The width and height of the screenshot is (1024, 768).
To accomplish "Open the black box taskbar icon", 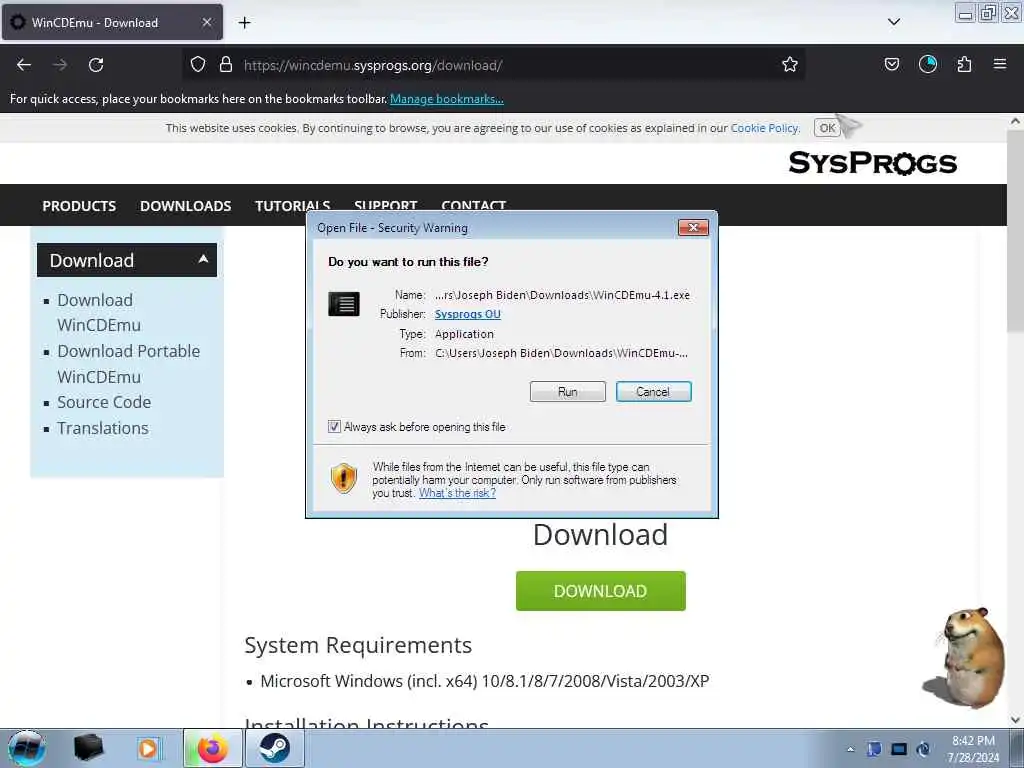I will (x=88, y=748).
